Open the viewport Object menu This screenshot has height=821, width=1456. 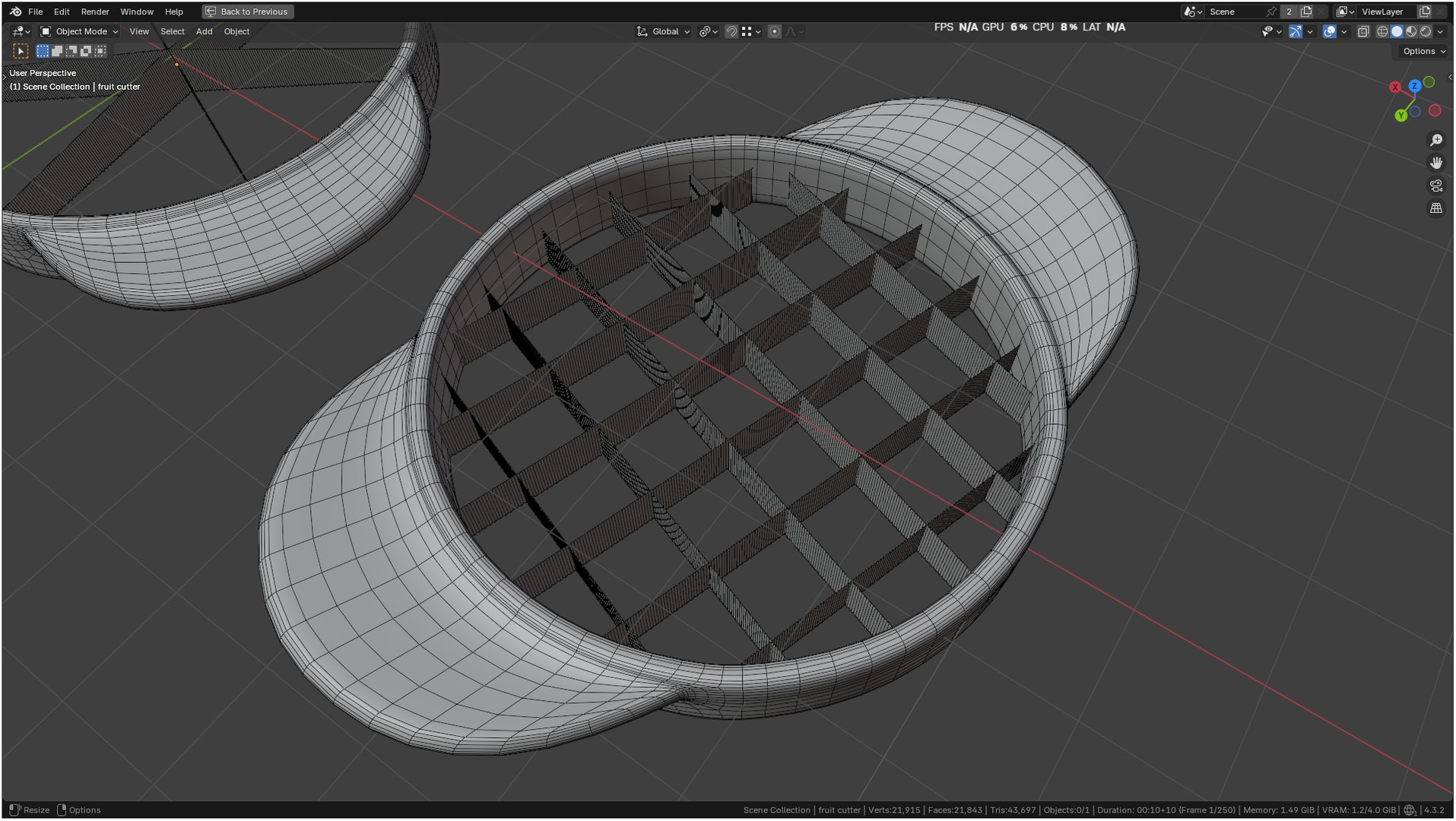tap(236, 31)
